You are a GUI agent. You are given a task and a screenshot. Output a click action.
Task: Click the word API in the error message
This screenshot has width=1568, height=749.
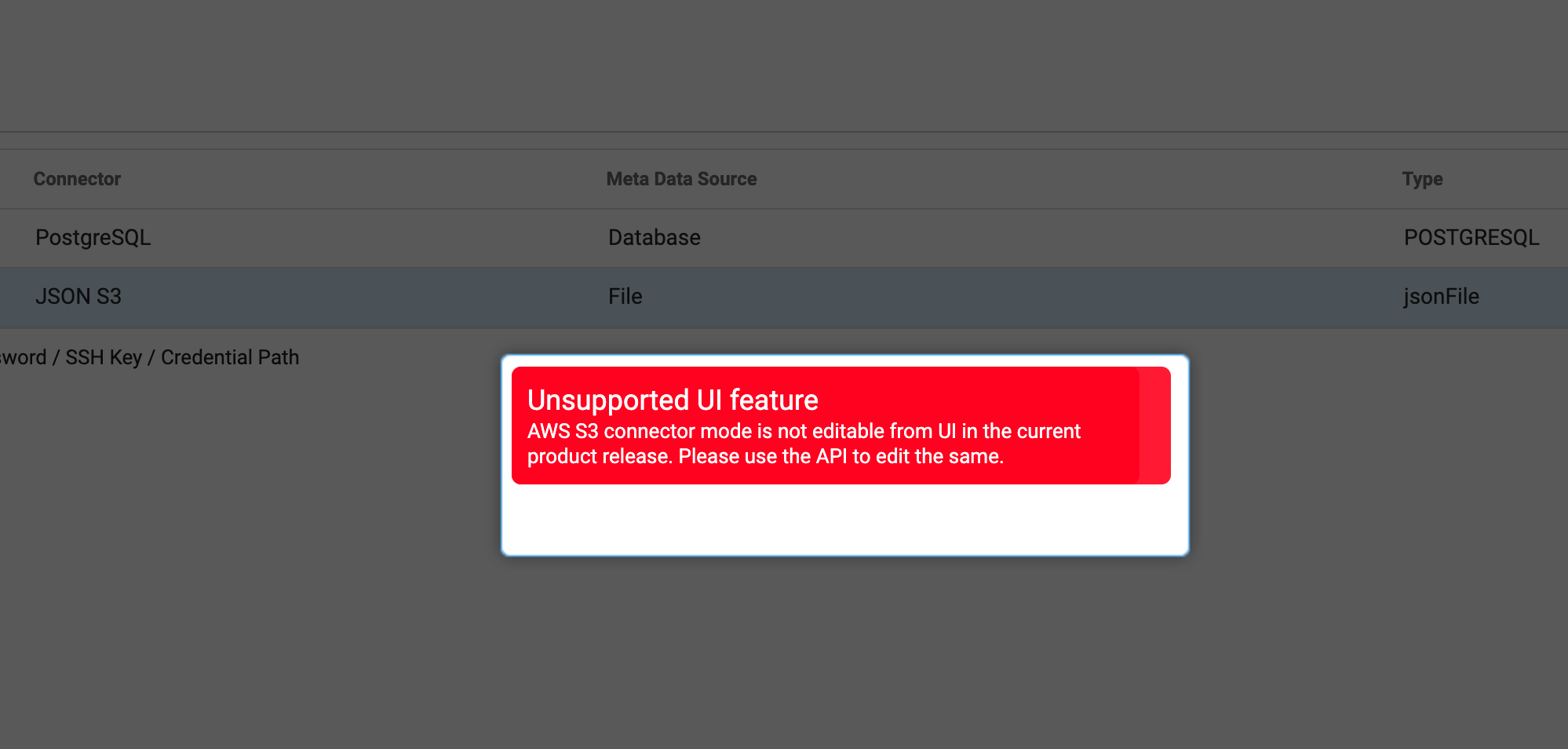830,456
